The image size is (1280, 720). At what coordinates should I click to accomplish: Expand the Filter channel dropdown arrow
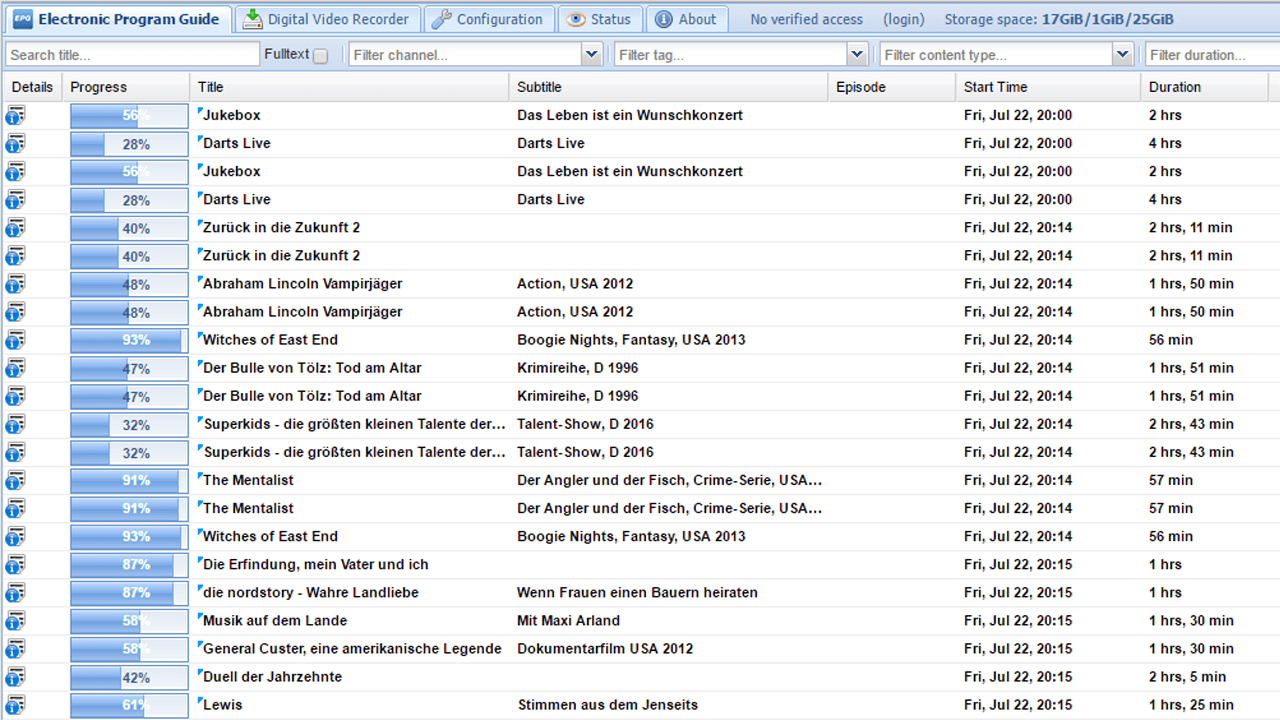pyautogui.click(x=591, y=55)
